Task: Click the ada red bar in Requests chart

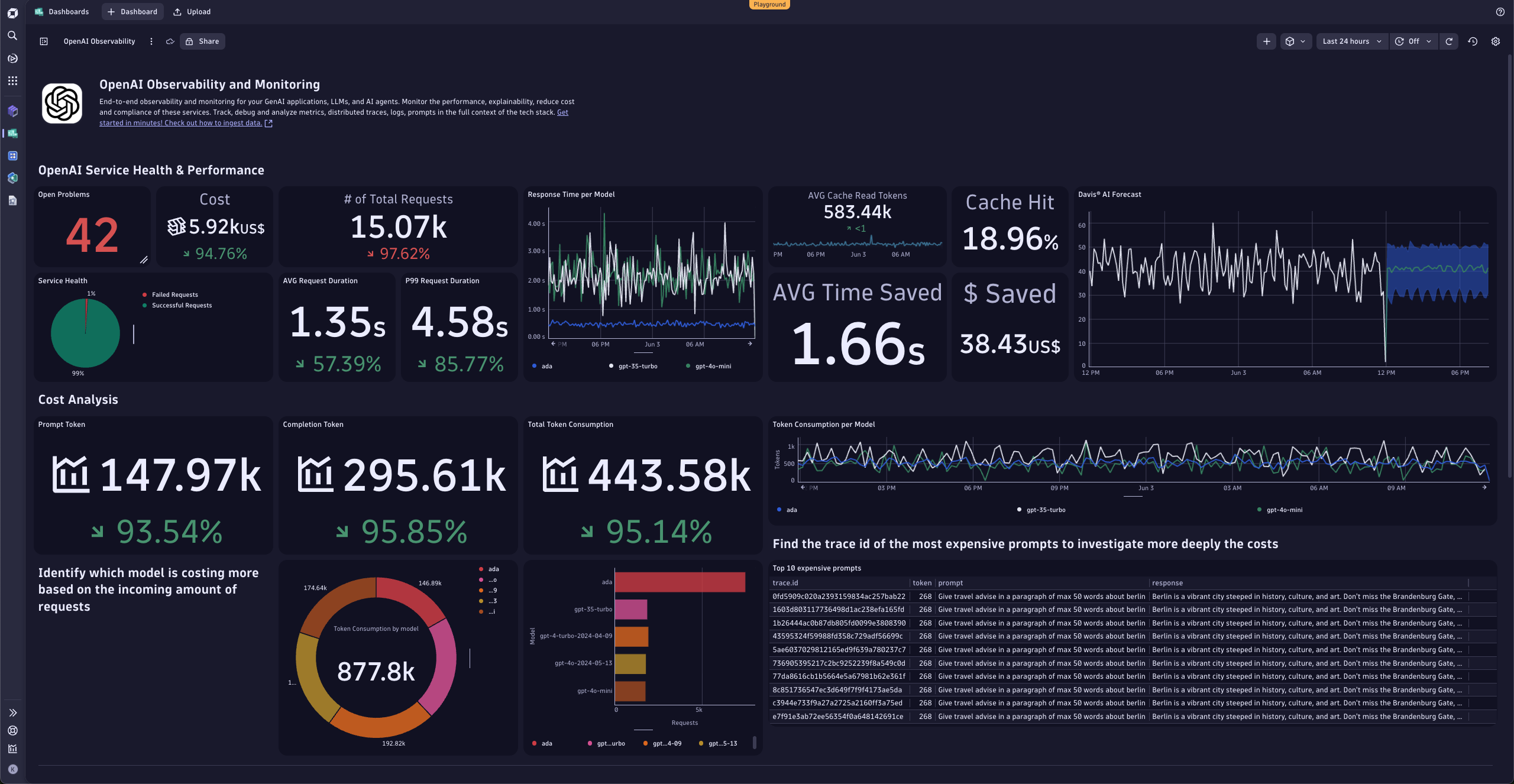Action: 680,582
